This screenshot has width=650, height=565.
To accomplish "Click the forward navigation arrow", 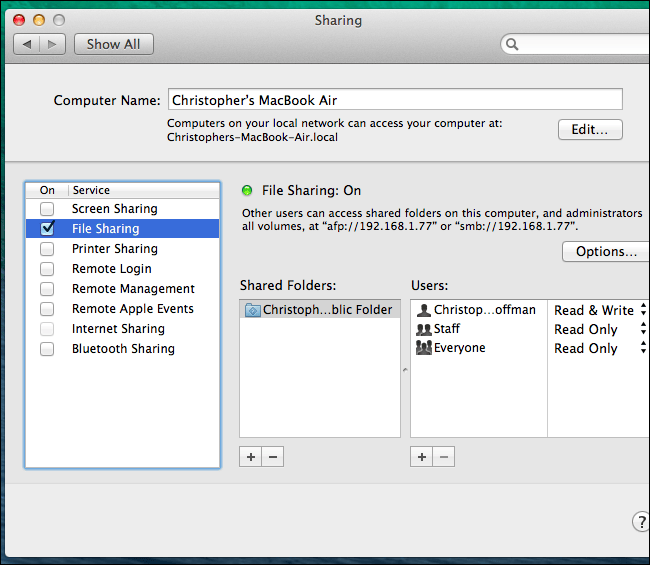I will 53,44.
